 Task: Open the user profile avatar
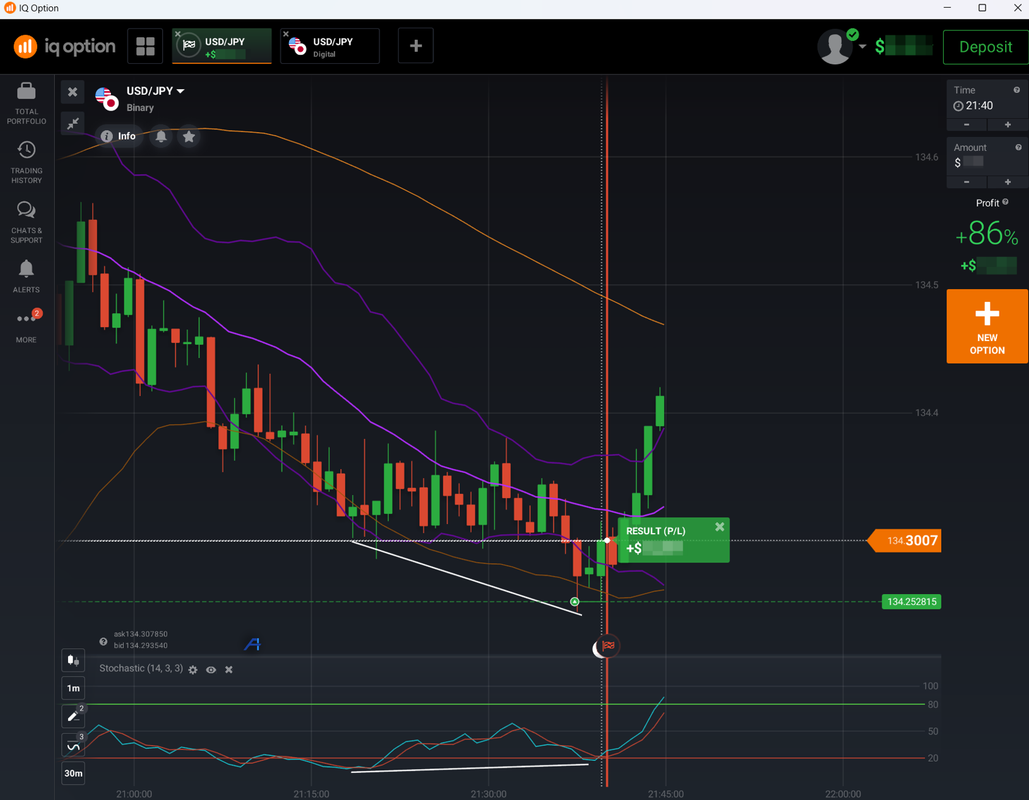tap(835, 47)
